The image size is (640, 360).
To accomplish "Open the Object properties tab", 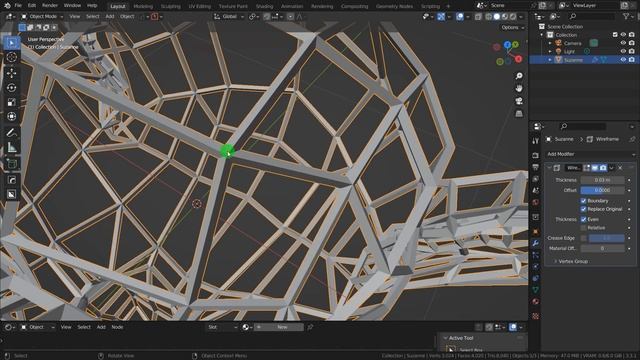I will coord(536,231).
